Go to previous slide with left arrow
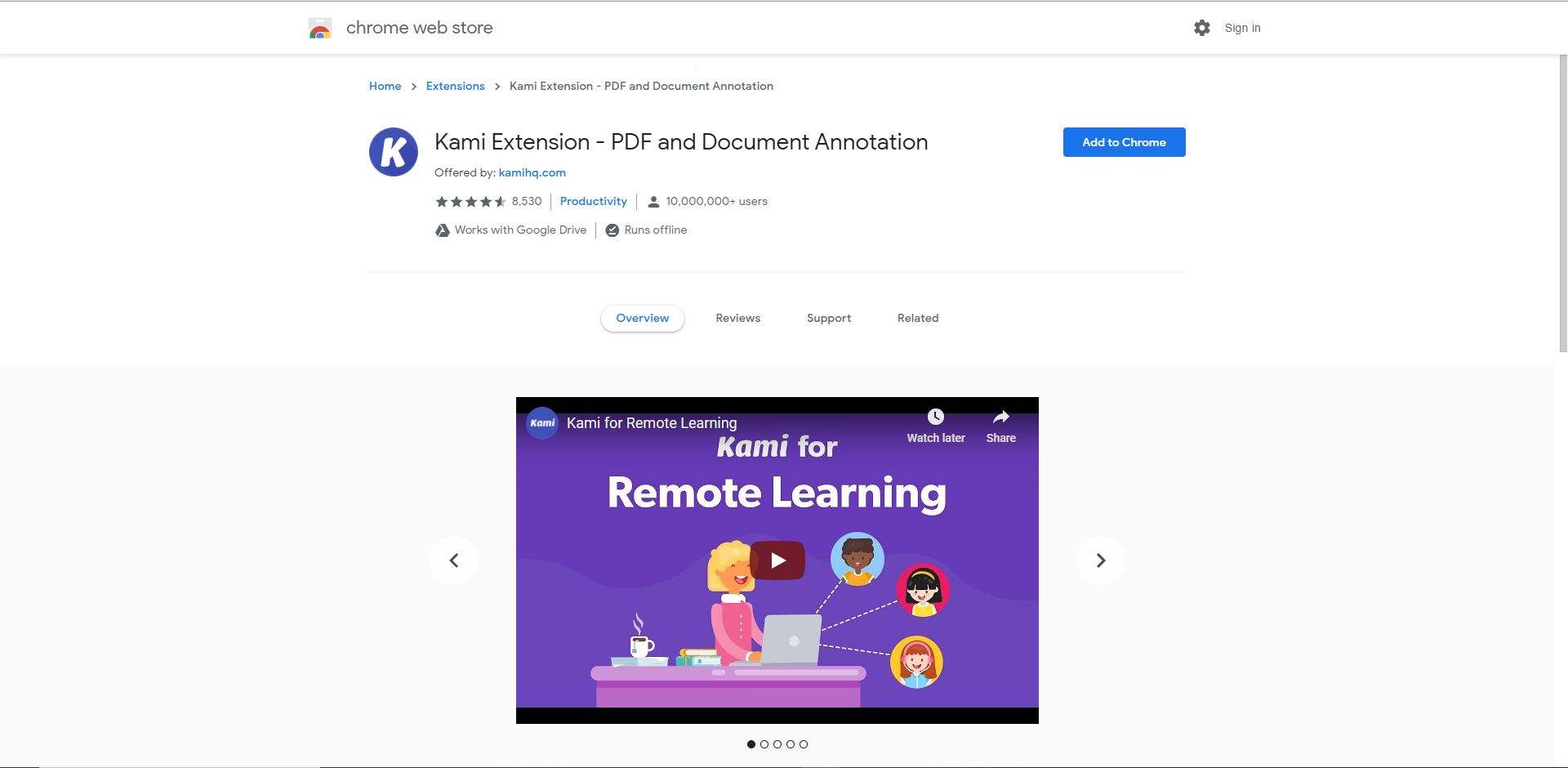 click(x=454, y=560)
